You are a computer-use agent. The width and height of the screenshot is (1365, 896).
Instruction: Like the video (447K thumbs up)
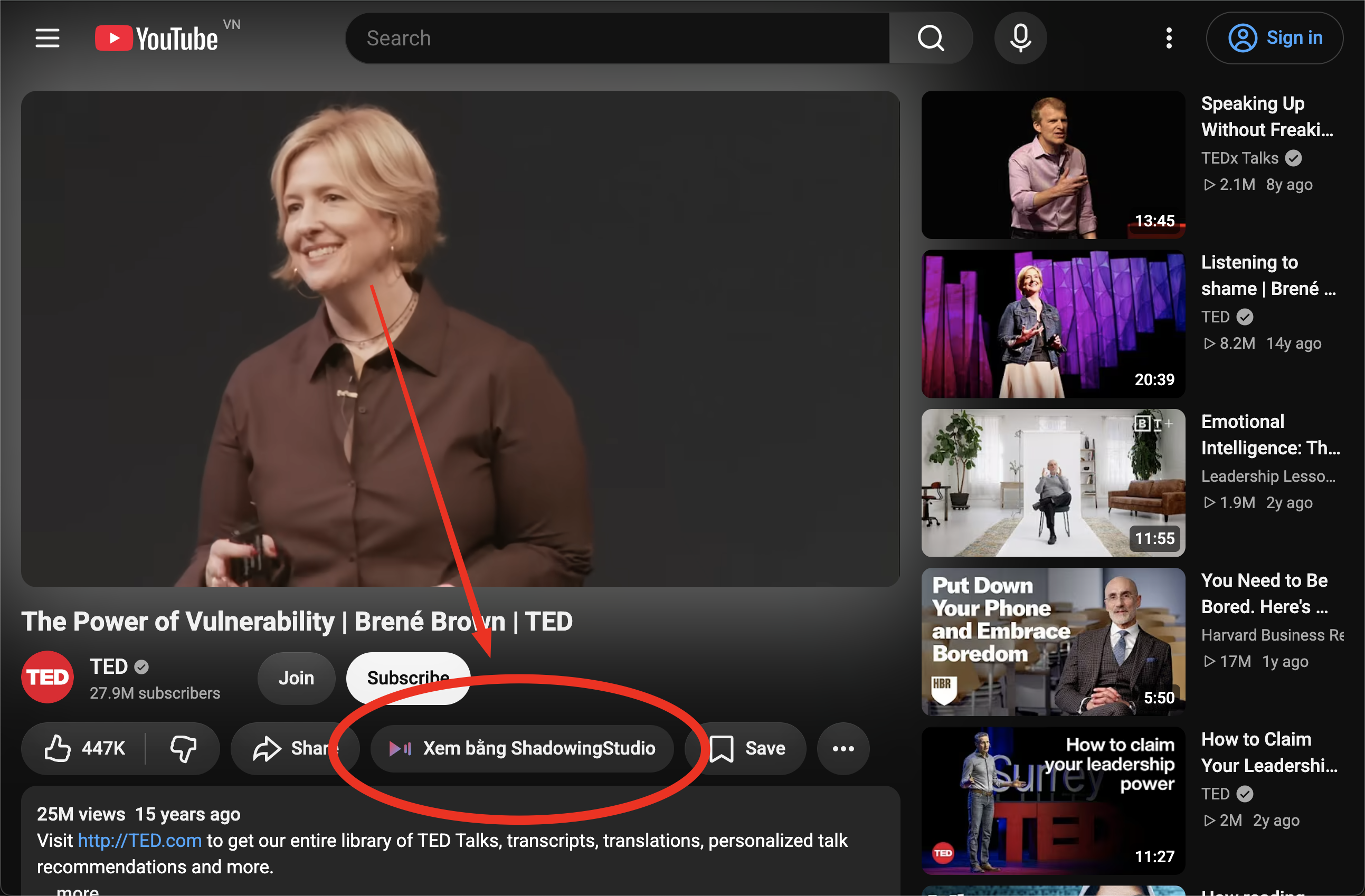[x=84, y=748]
